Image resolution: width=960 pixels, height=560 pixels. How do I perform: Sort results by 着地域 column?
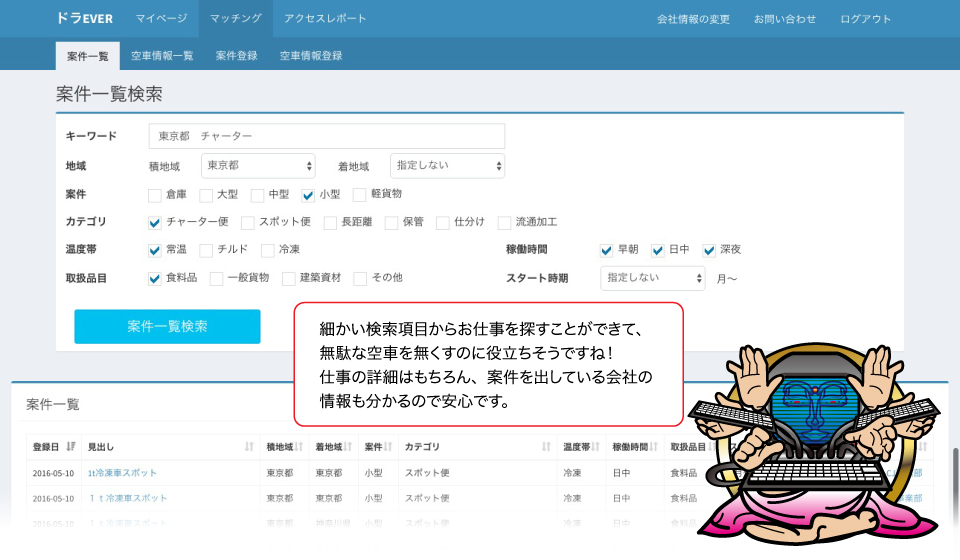333,446
